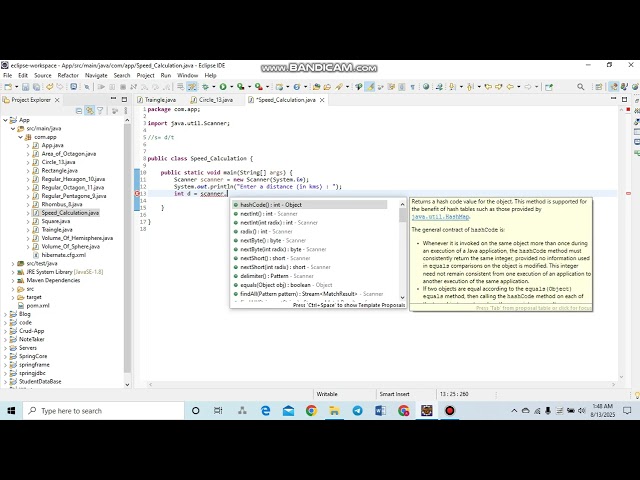Click the External Tools run icon
640x480 pixels.
258,87
